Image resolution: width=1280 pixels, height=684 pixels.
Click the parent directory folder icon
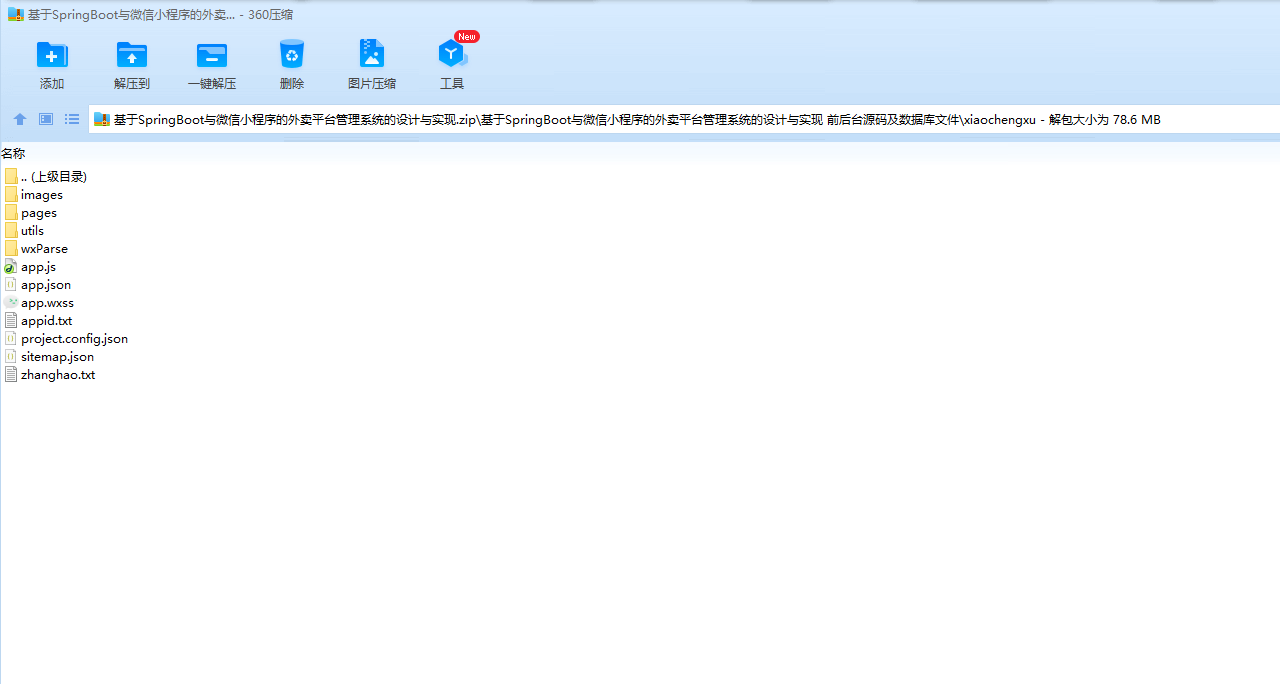point(11,176)
